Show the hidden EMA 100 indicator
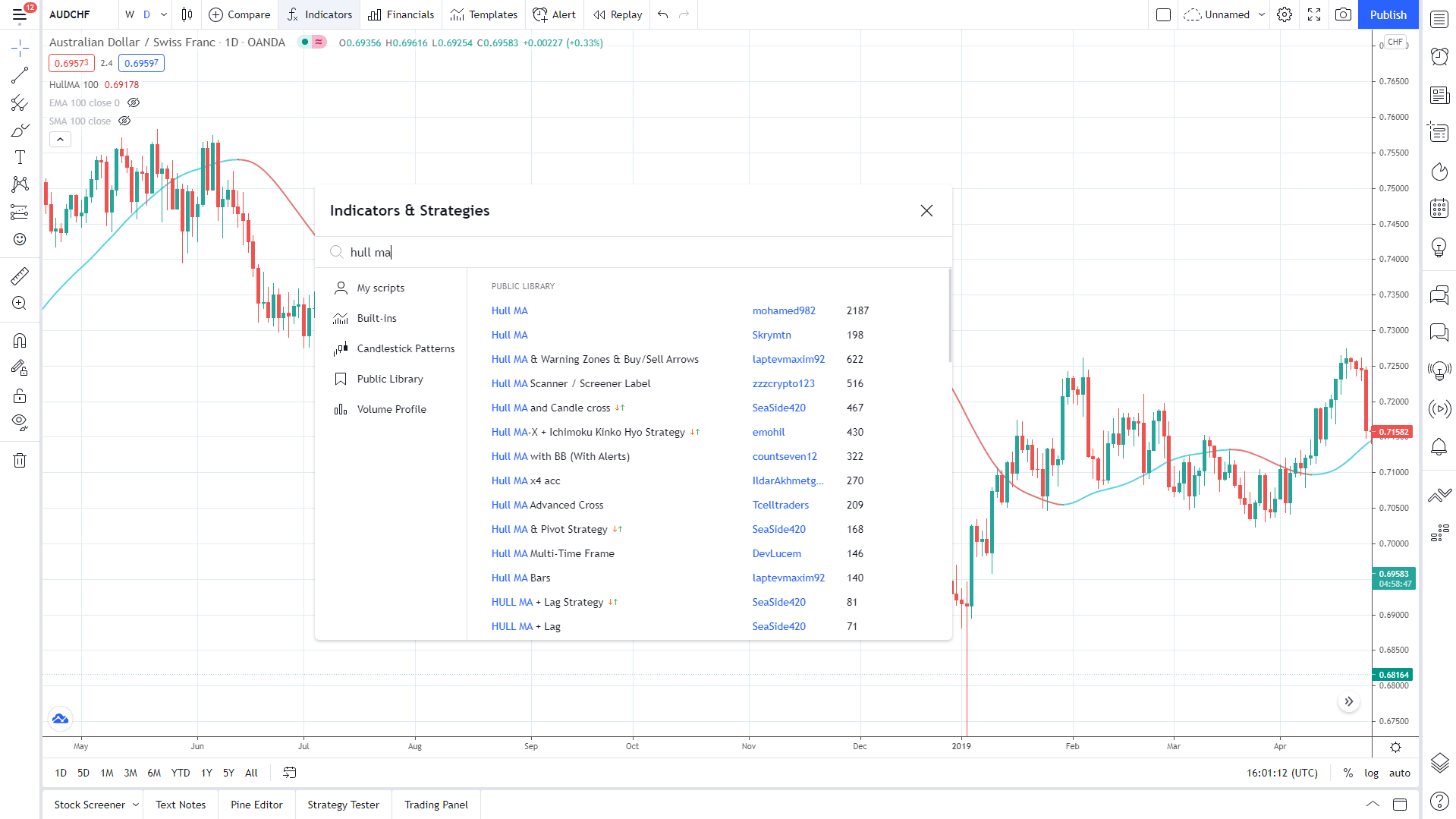The width and height of the screenshot is (1456, 819). point(134,102)
